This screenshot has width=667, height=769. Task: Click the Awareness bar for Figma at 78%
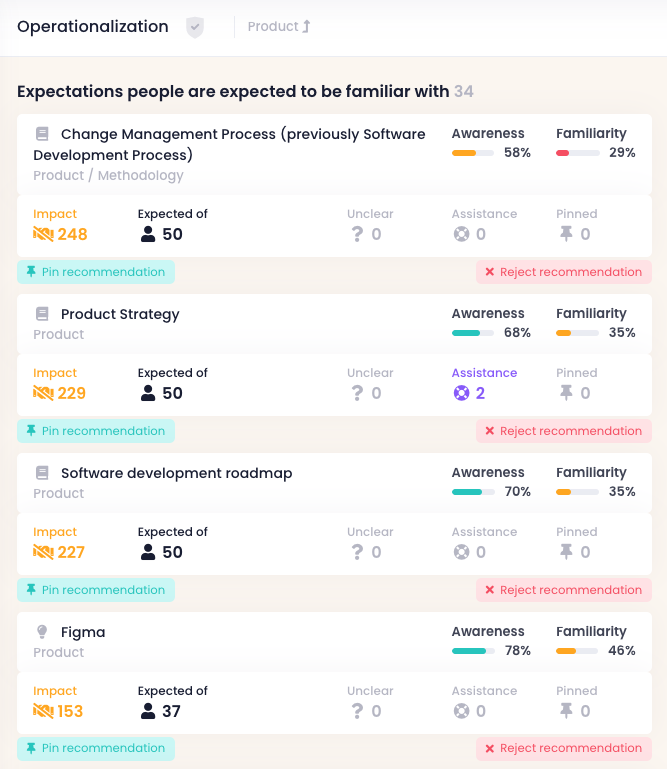[473, 651]
